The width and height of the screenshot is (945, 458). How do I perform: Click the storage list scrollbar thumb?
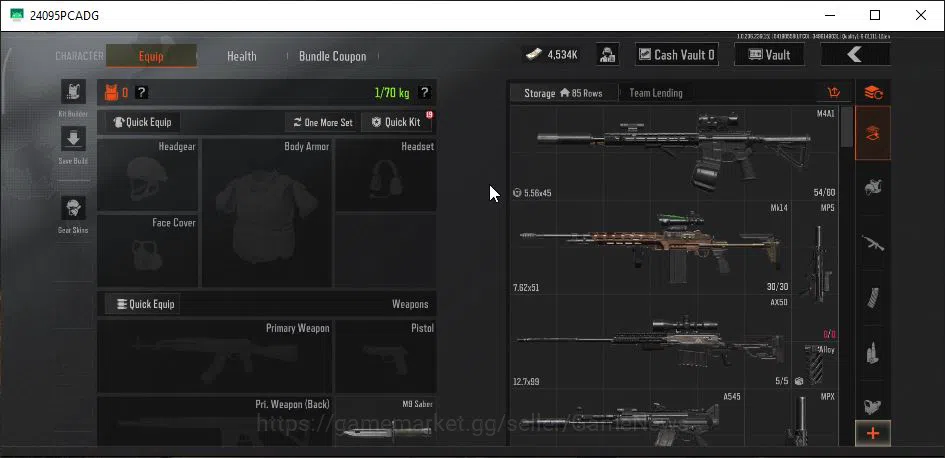[x=846, y=127]
